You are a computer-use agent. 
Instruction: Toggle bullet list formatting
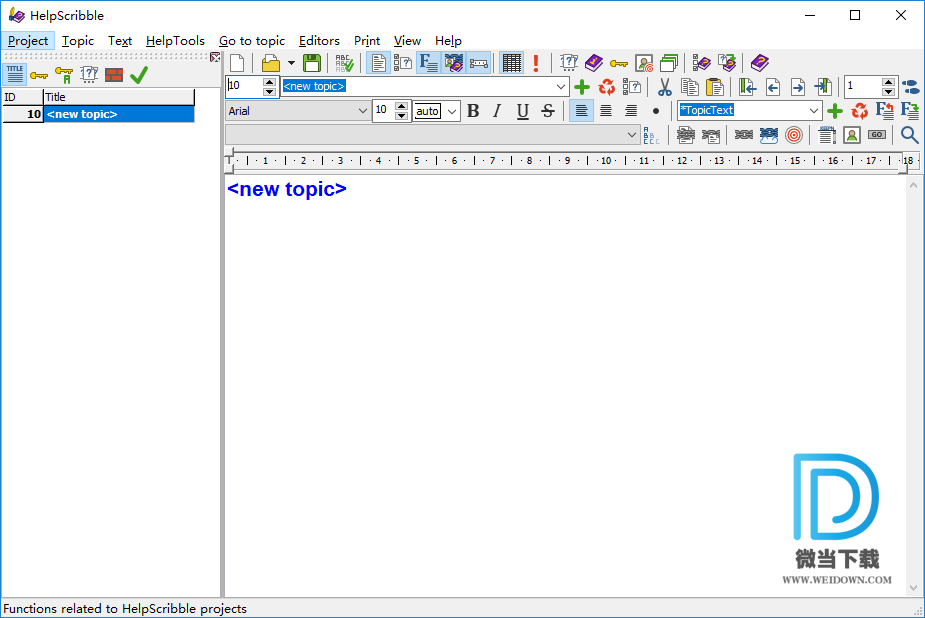[655, 111]
